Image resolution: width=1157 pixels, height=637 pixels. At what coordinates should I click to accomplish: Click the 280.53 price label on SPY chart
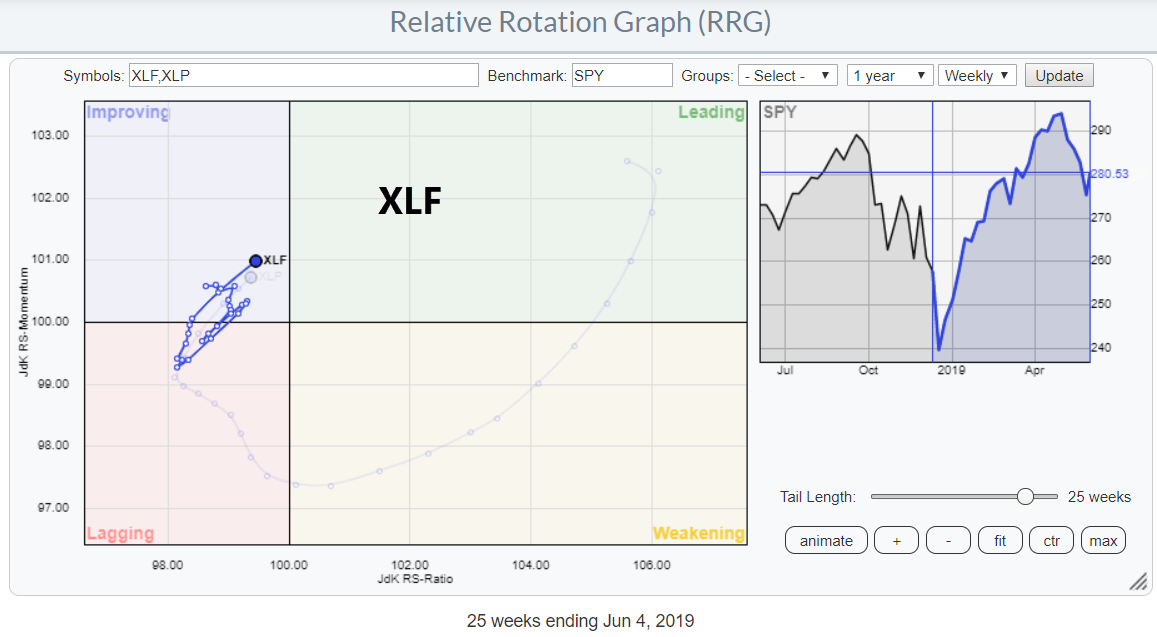click(1111, 174)
